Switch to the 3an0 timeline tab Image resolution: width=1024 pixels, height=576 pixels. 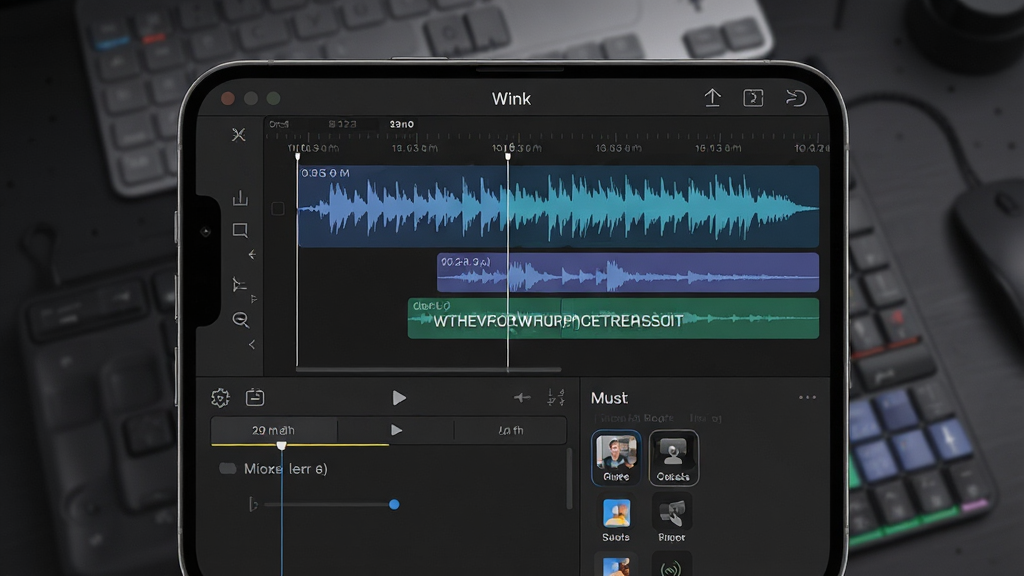(x=402, y=124)
